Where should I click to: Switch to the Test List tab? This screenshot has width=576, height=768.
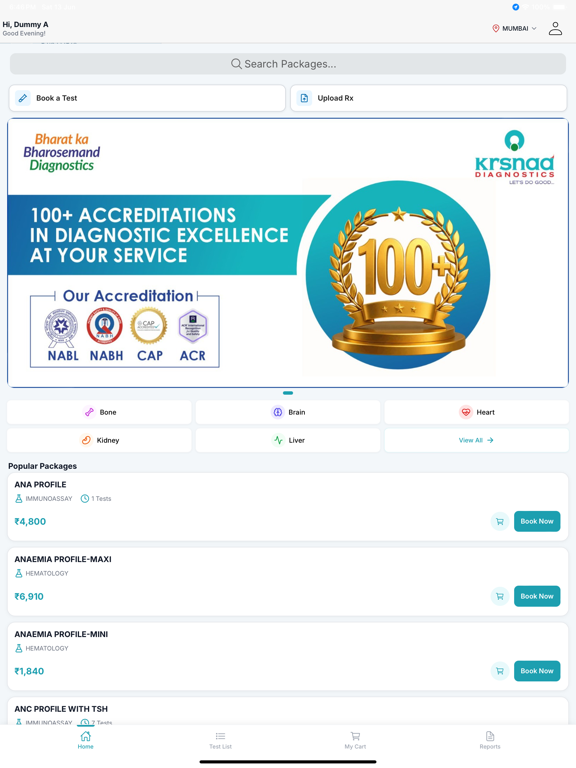(x=220, y=740)
